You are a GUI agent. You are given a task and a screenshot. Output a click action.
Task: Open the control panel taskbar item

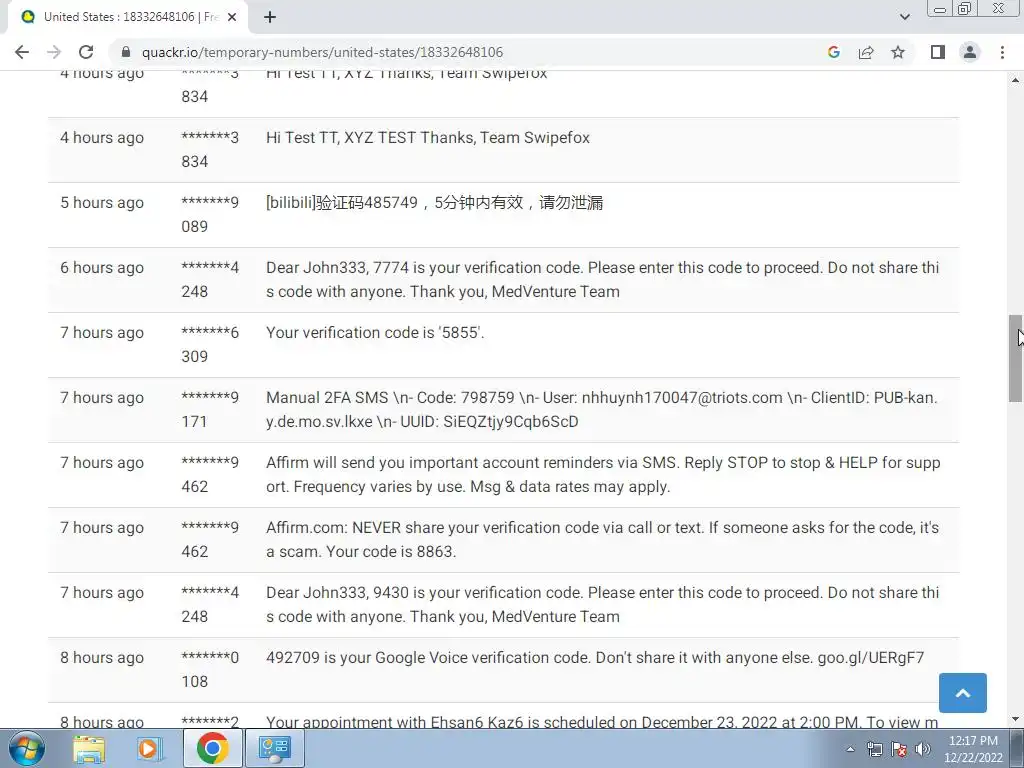[x=274, y=748]
